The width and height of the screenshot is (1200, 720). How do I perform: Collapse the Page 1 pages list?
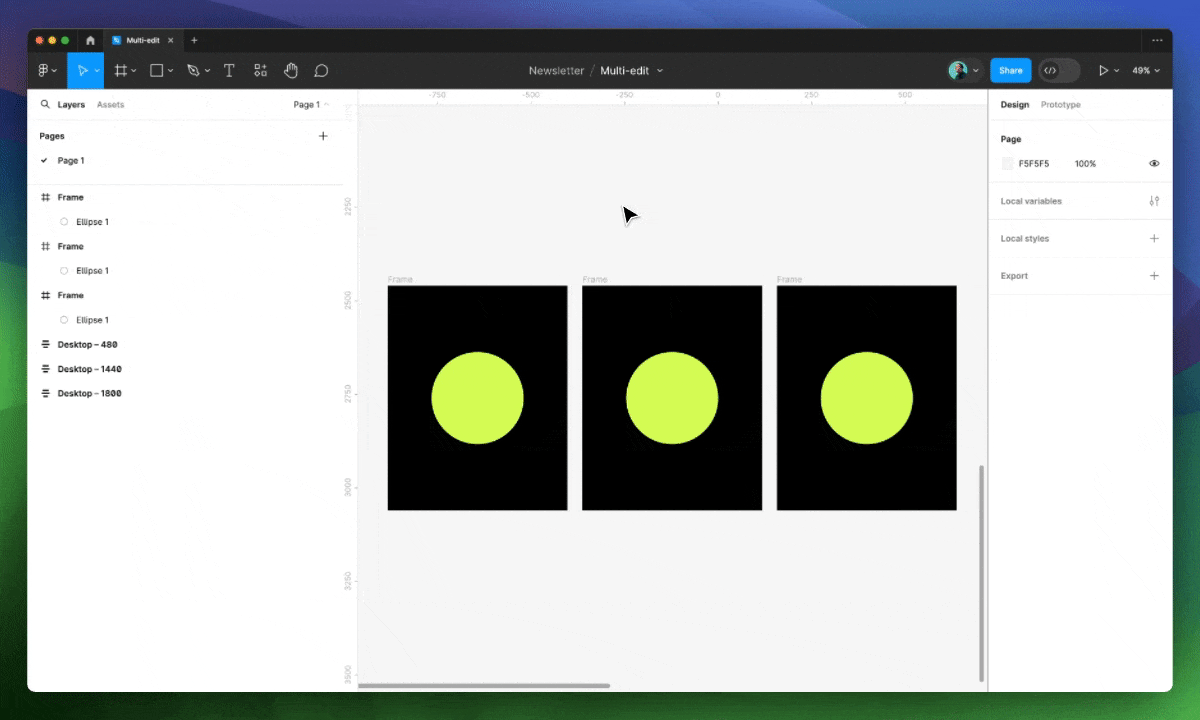click(311, 104)
